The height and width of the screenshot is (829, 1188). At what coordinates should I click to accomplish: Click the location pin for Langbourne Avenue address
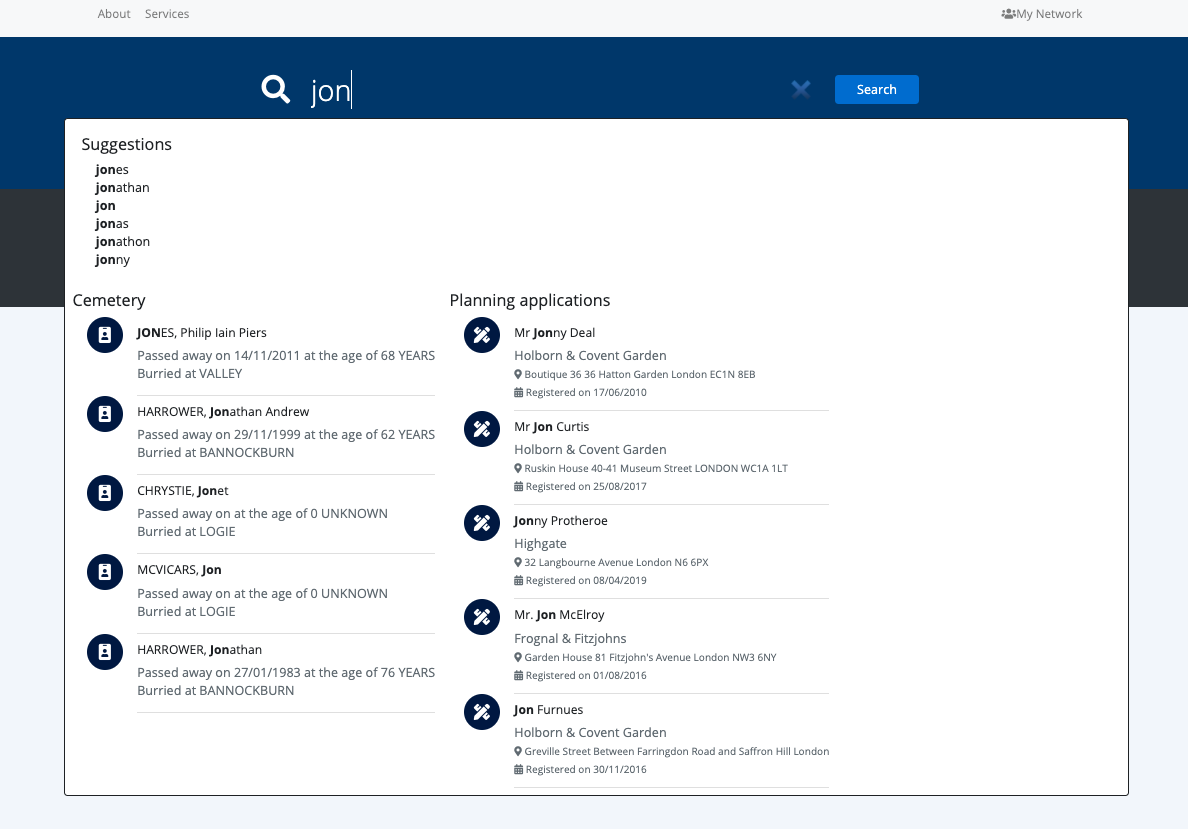click(x=518, y=562)
